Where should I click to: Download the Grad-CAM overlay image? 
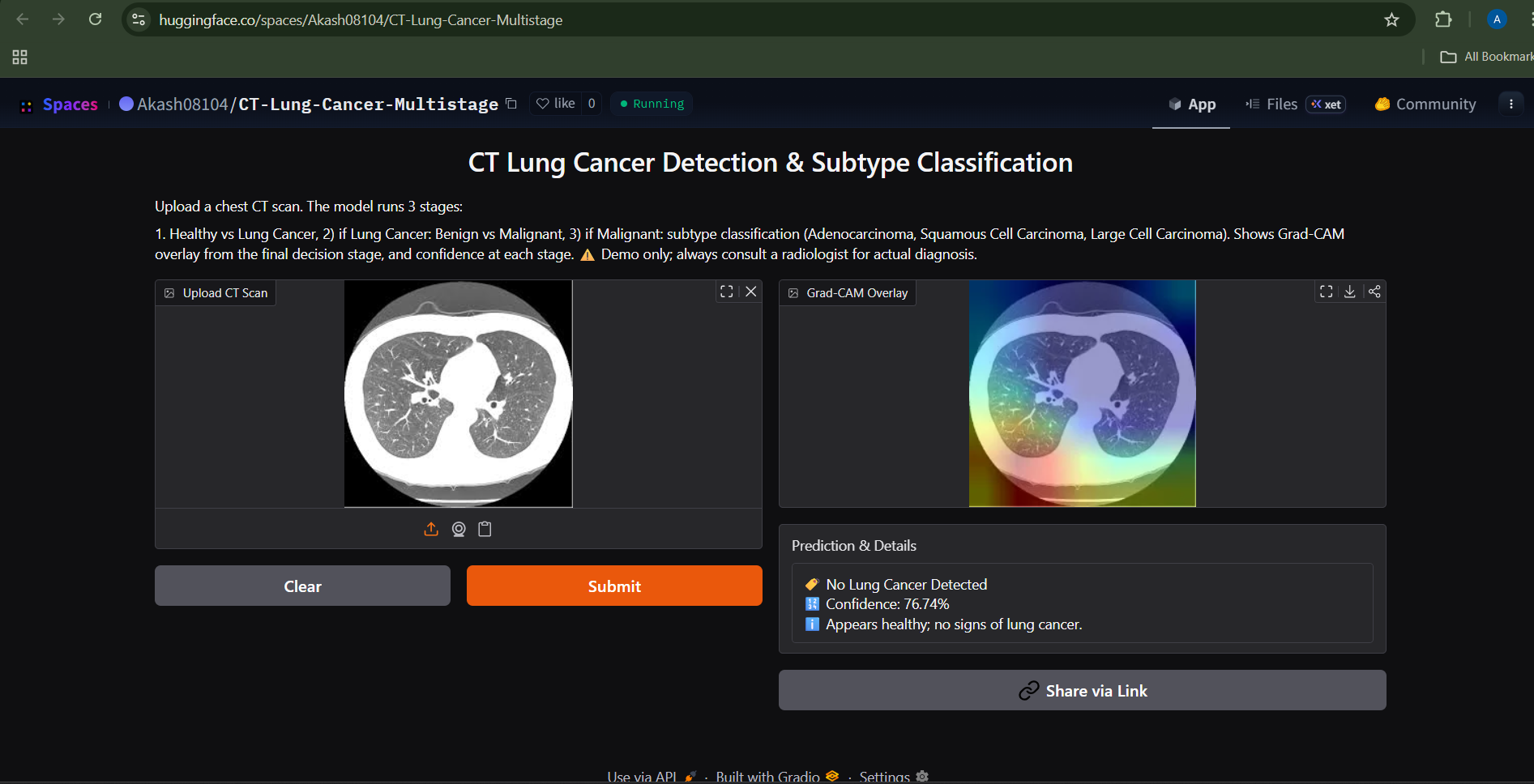click(x=1349, y=292)
